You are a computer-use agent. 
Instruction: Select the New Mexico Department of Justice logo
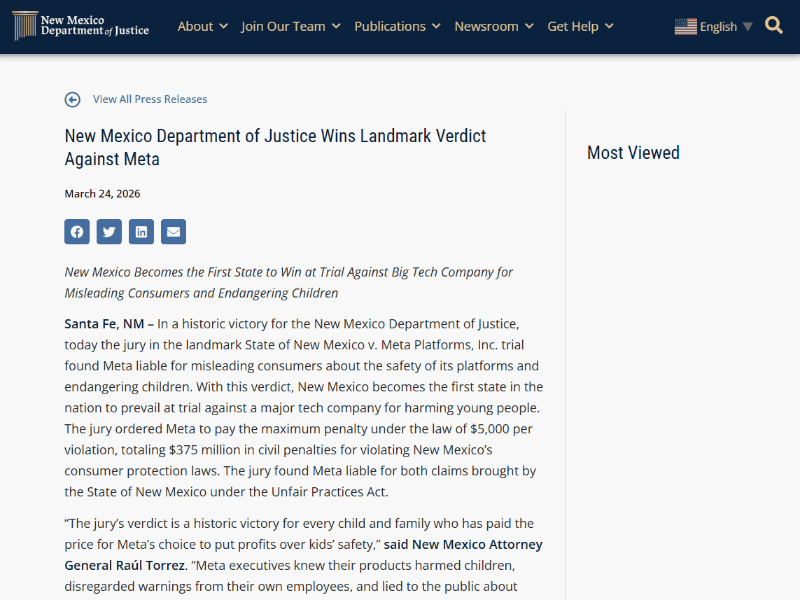[x=80, y=26]
